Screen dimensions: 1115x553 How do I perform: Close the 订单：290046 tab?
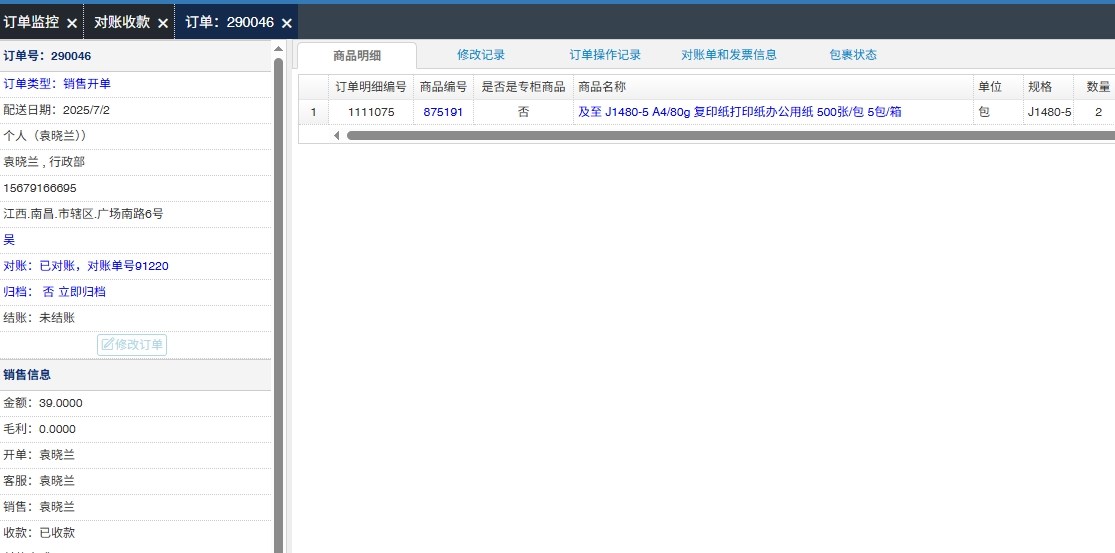[287, 23]
